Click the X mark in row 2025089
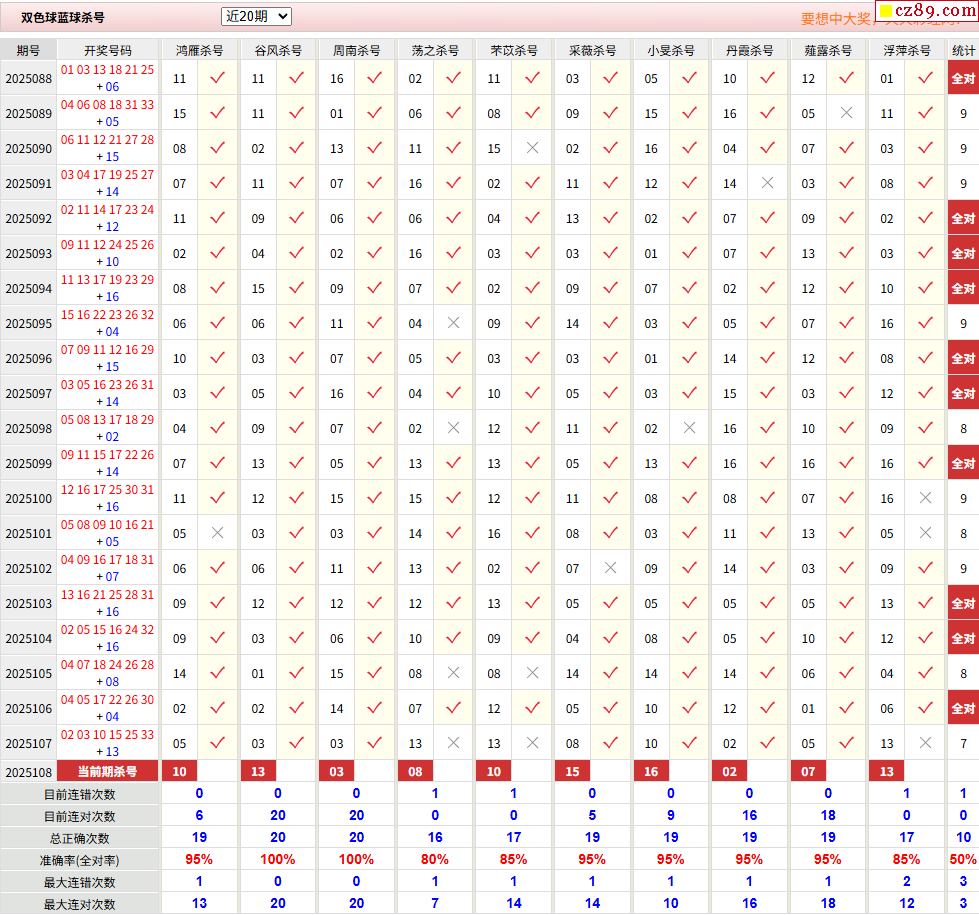 coord(846,113)
